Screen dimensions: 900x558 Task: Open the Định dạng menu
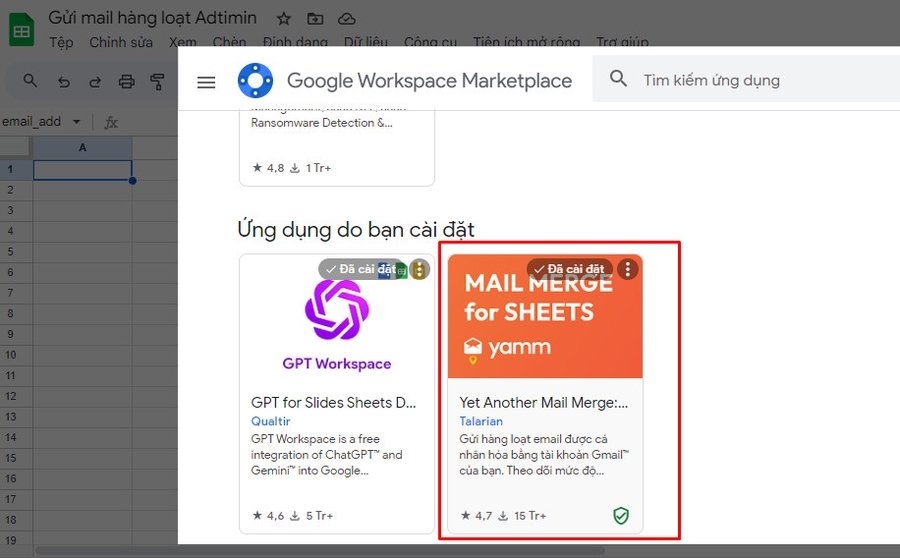(295, 42)
